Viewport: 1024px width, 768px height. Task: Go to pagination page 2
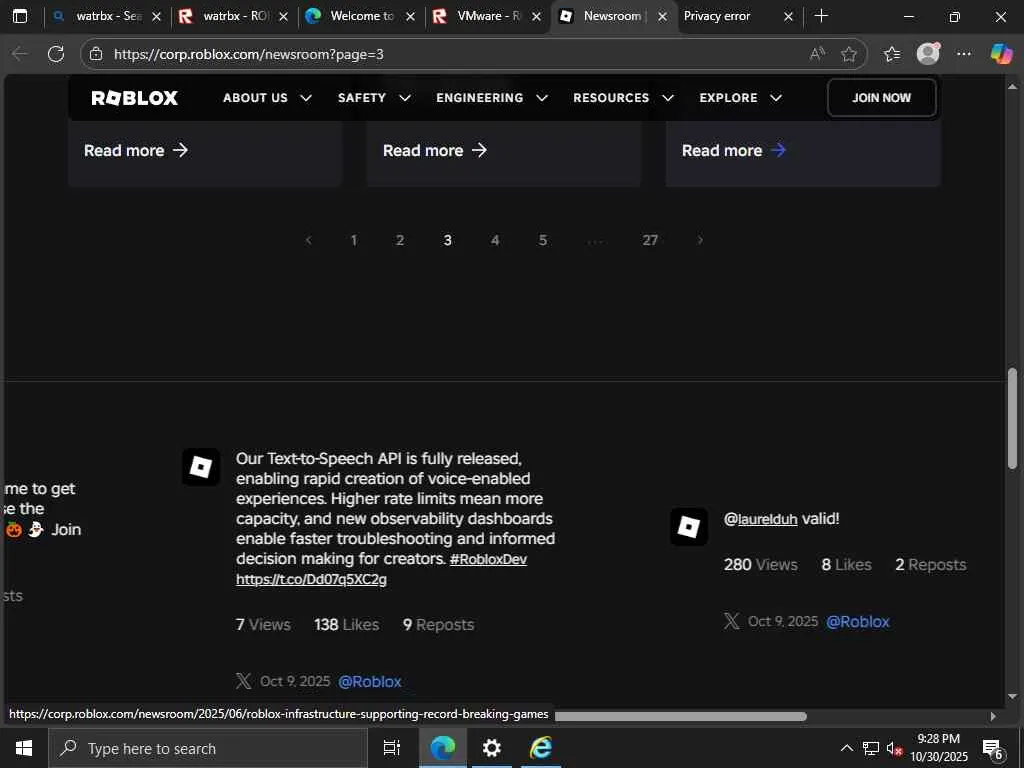[x=400, y=240]
